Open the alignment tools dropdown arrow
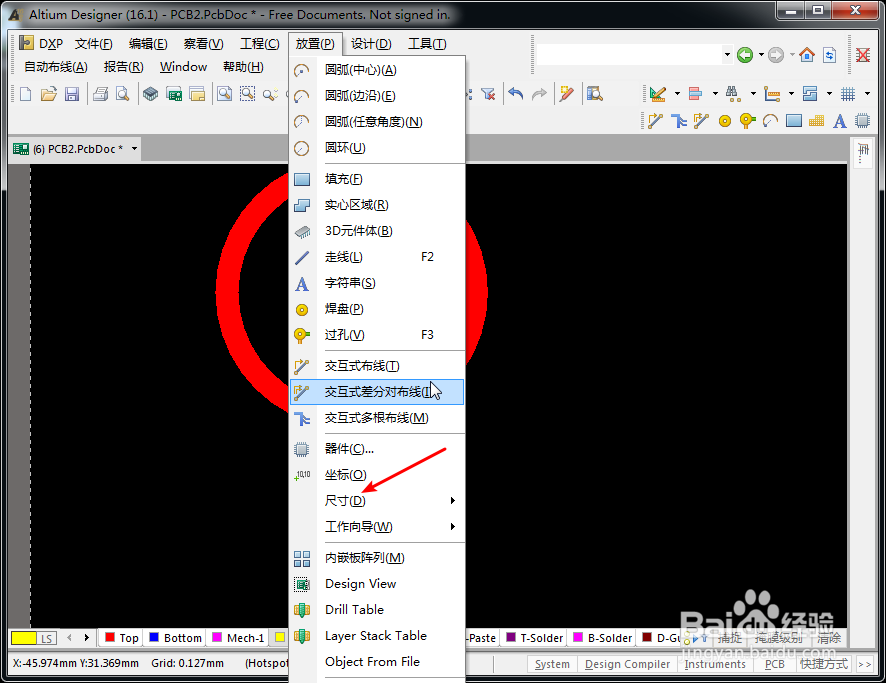 point(715,94)
